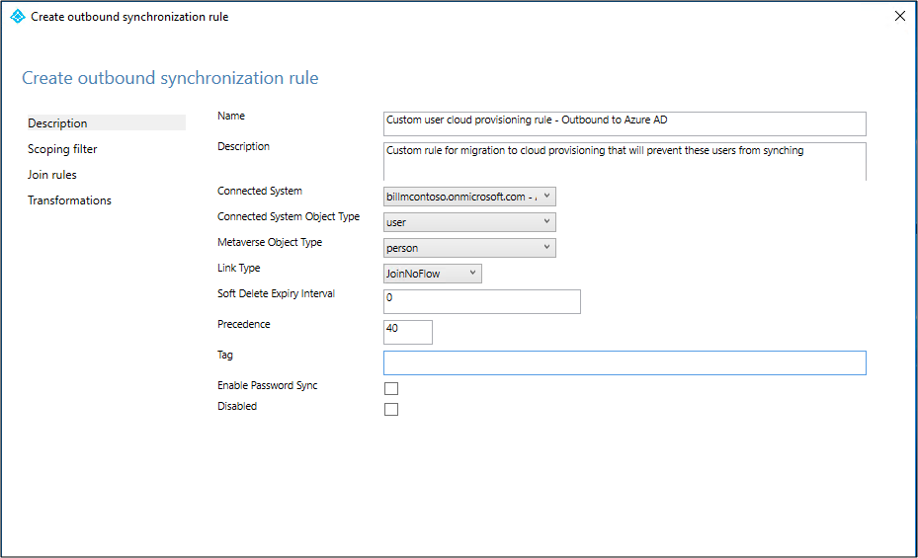Click into the Description text area
The height and width of the screenshot is (558, 918).
(625, 161)
